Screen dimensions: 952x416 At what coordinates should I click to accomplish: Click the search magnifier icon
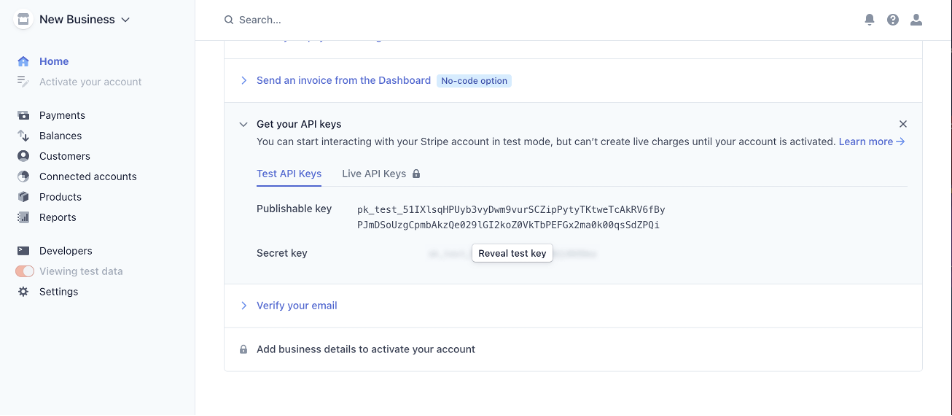[x=229, y=20]
